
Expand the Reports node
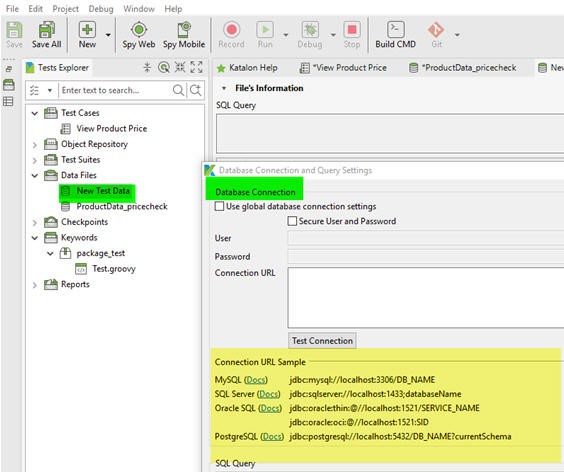coord(35,285)
